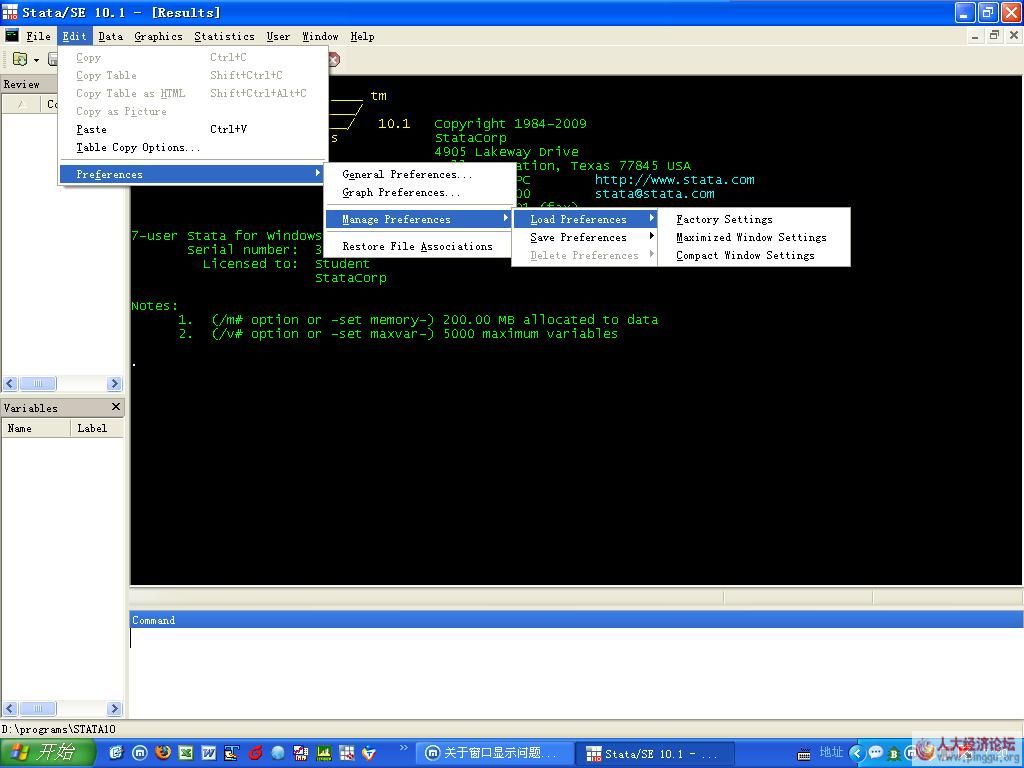This screenshot has height=768, width=1024.
Task: Click the Stata window control icon beside File
Action: pos(12,36)
